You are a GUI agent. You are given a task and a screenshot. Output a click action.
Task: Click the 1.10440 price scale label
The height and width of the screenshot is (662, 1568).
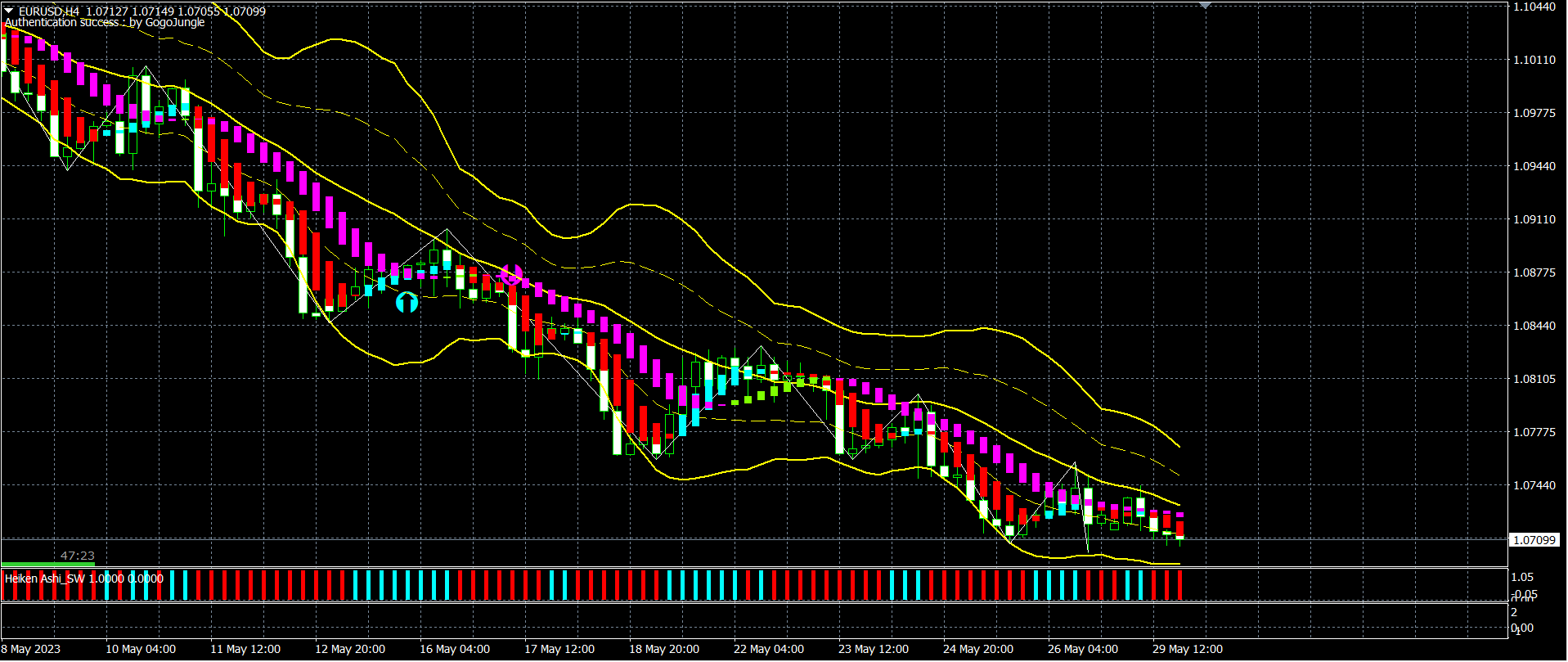(1534, 7)
